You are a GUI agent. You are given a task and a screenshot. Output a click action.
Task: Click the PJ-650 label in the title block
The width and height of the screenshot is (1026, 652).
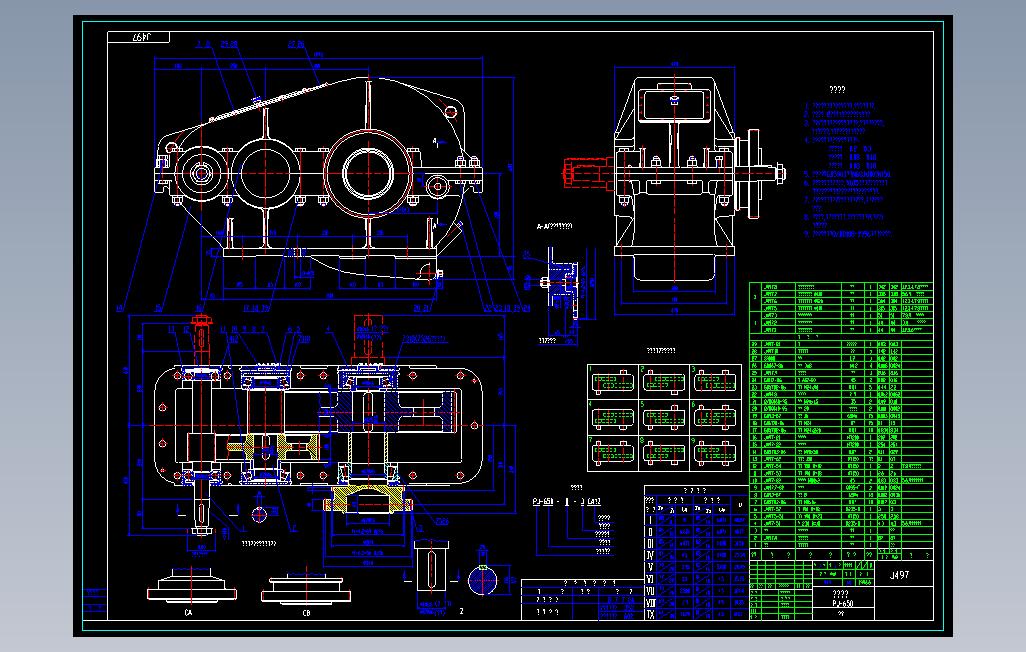point(842,604)
